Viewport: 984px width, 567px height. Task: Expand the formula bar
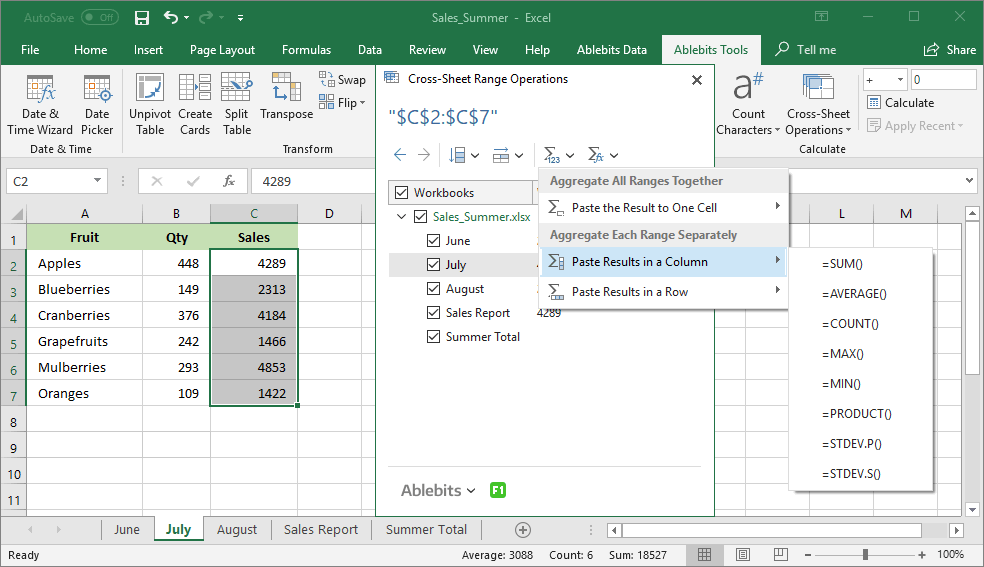(x=970, y=181)
